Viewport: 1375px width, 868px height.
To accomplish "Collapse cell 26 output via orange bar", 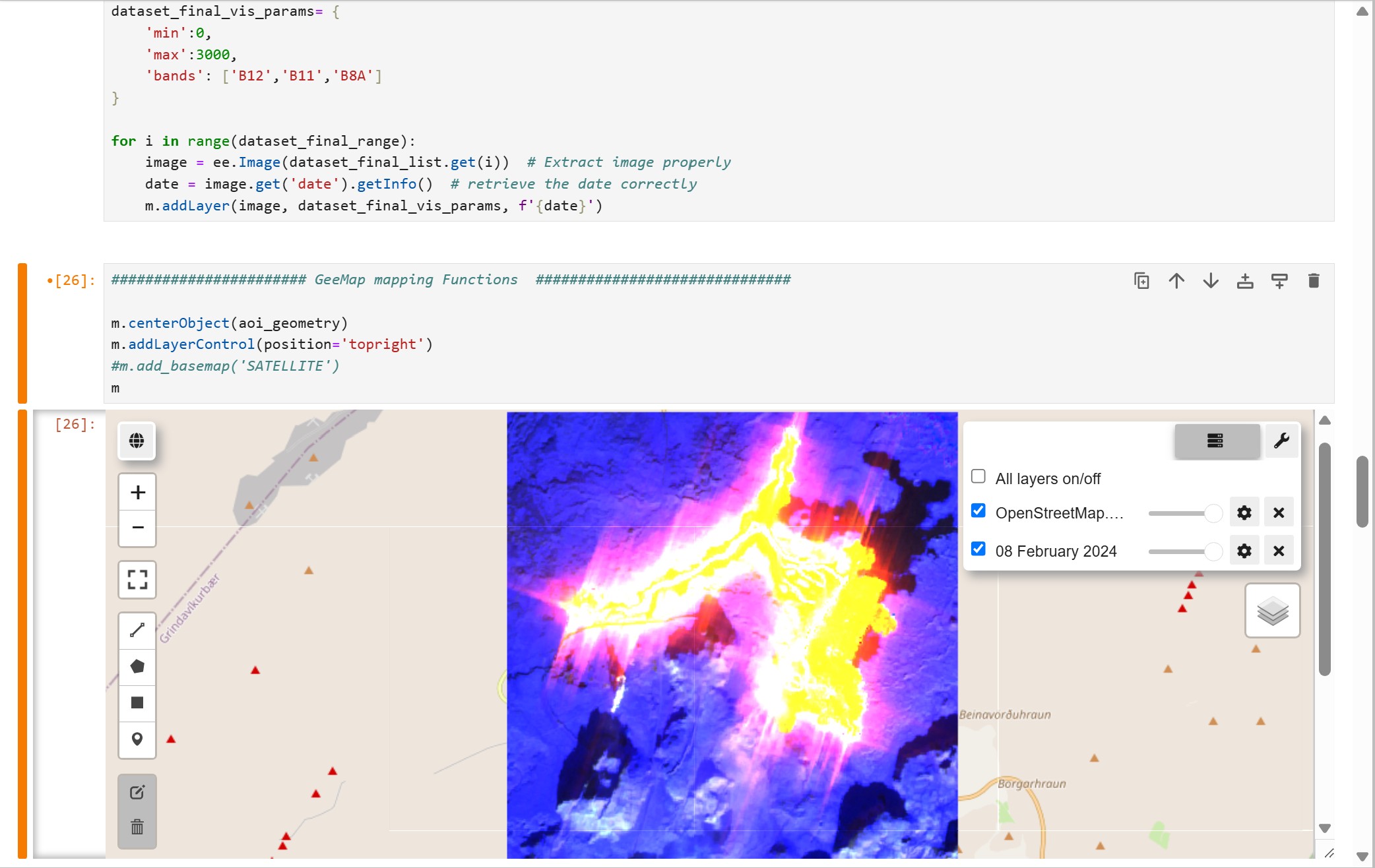I will click(22, 634).
